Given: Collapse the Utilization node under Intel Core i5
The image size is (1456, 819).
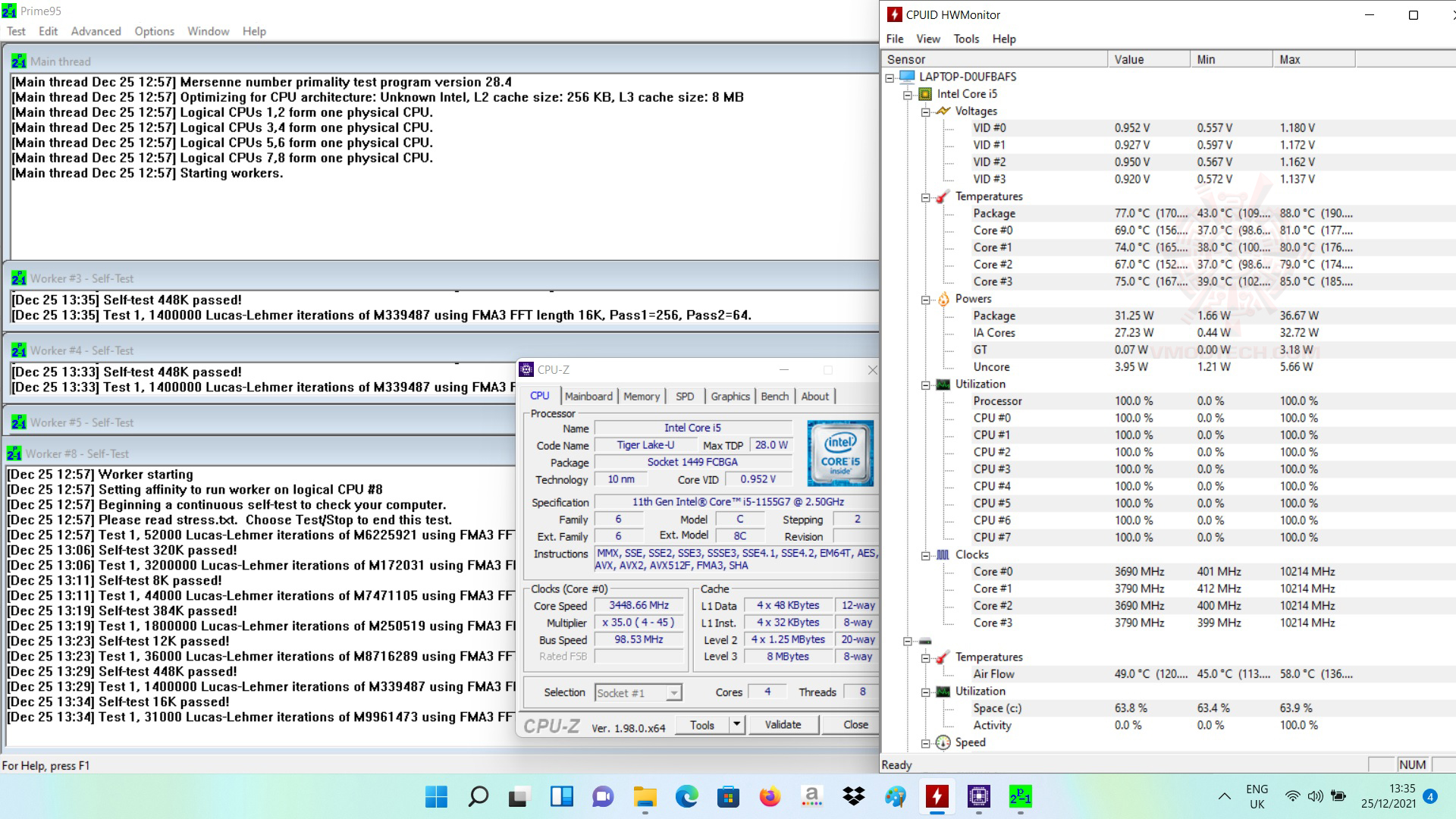Looking at the screenshot, I should click(x=925, y=384).
